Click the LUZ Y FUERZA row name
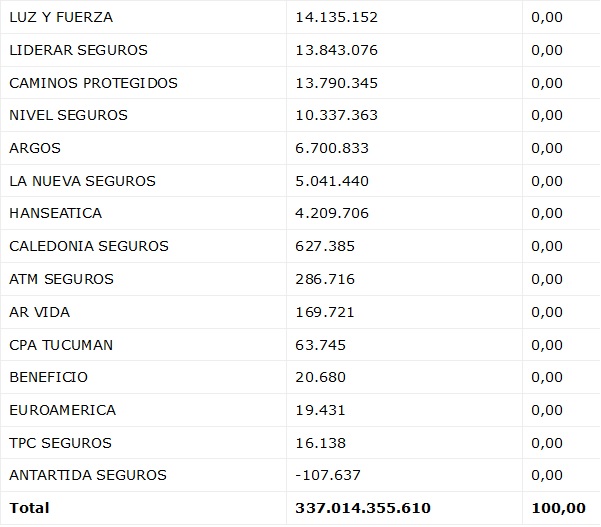The image size is (601, 527). pos(61,17)
